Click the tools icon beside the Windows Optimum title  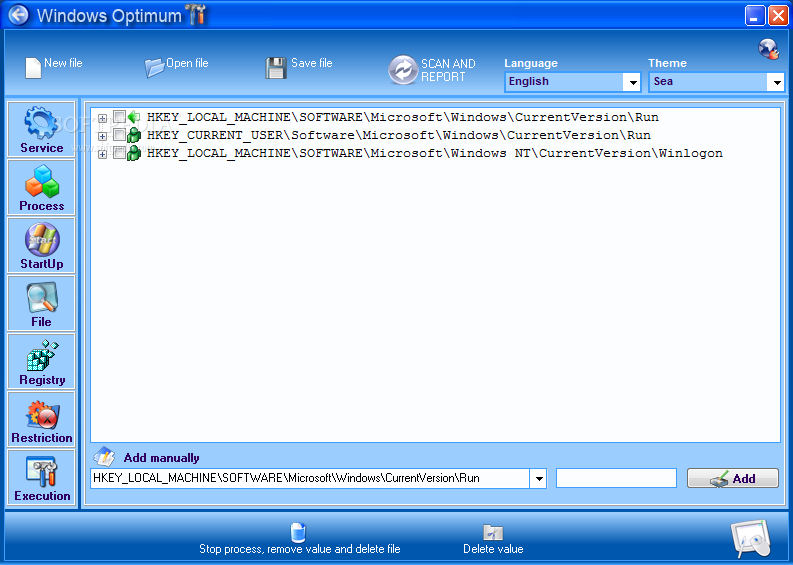pyautogui.click(x=197, y=14)
